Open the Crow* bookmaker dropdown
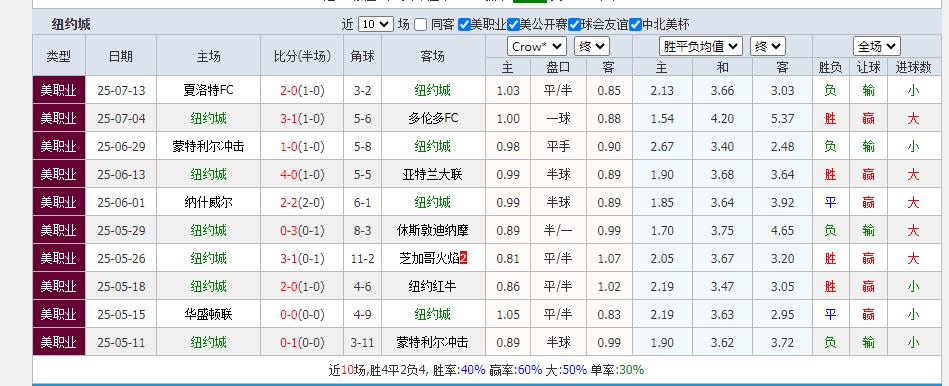 [537, 47]
